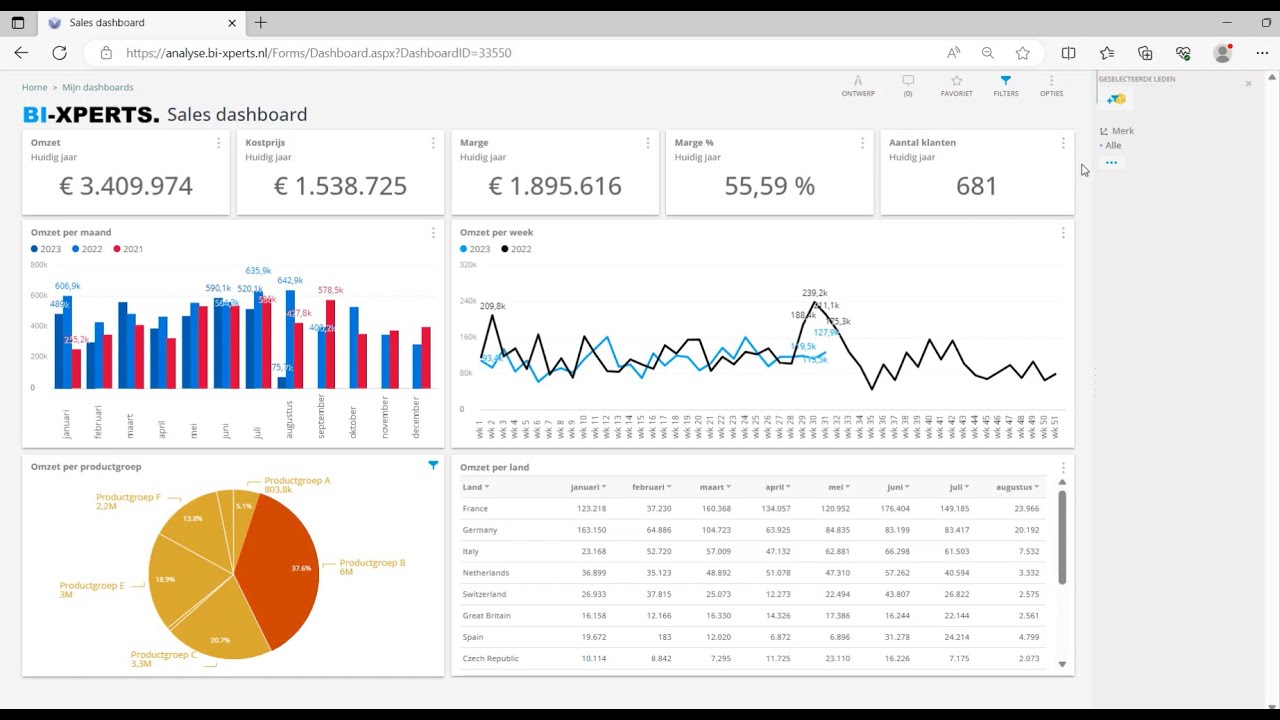This screenshot has height=720, width=1280.
Task: Open the augustus column dropdown arrow
Action: 1036,487
